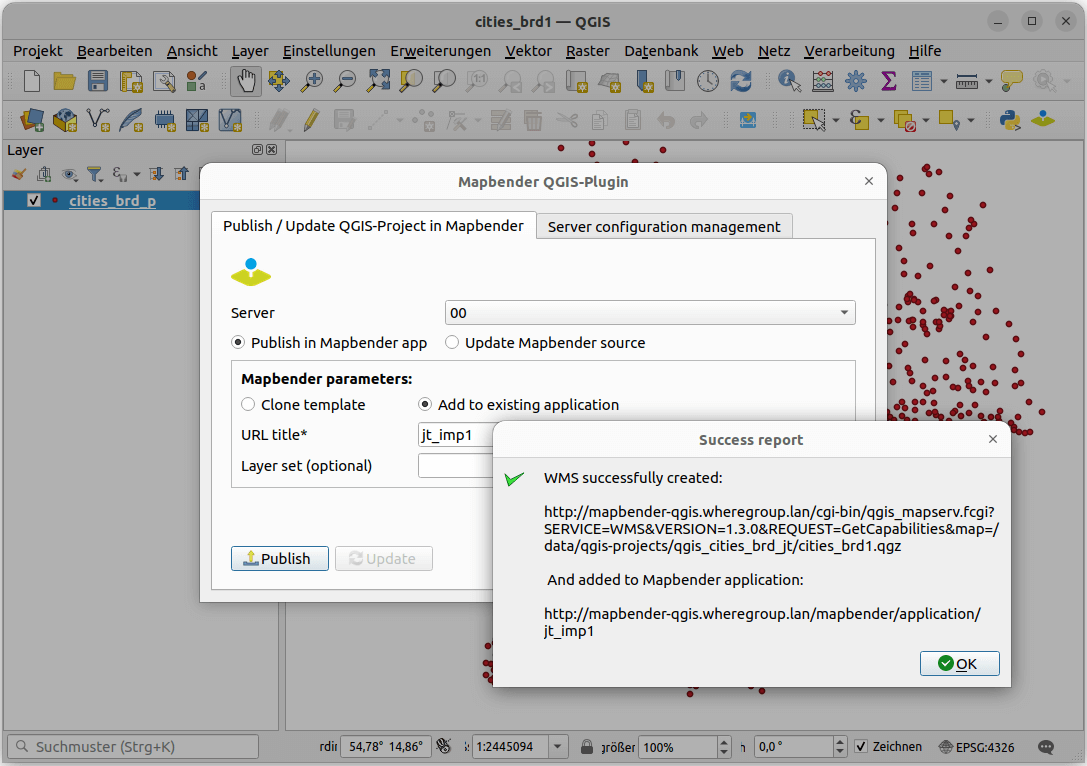Choose the Clone template radio option

click(249, 405)
